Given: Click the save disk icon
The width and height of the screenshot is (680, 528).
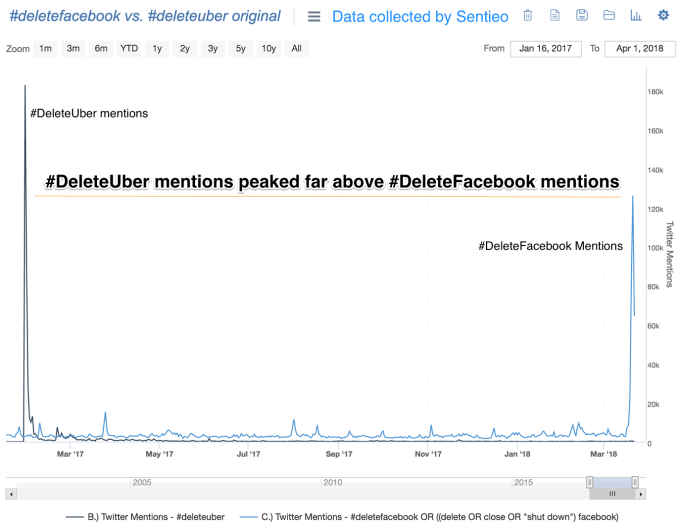Looking at the screenshot, I should pyautogui.click(x=582, y=16).
